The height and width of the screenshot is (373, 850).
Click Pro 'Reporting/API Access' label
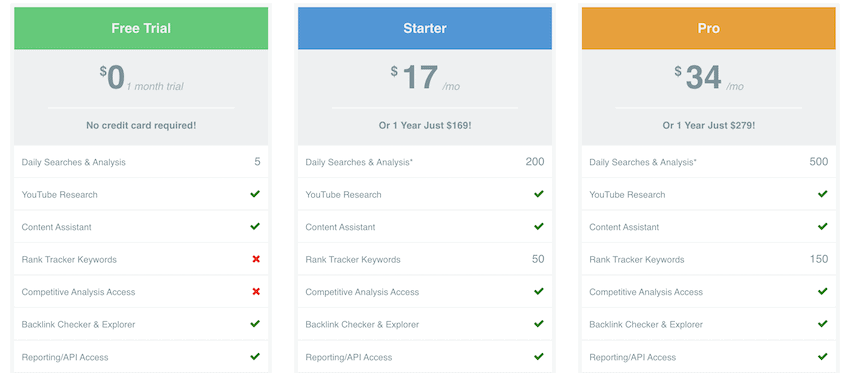[x=633, y=357]
